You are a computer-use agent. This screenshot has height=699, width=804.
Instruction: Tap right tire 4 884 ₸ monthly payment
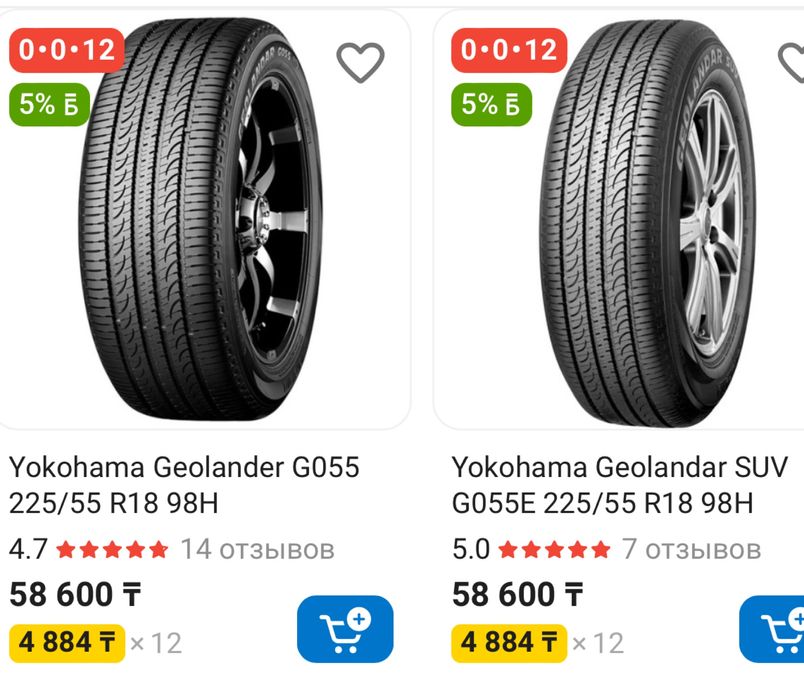pyautogui.click(x=509, y=641)
